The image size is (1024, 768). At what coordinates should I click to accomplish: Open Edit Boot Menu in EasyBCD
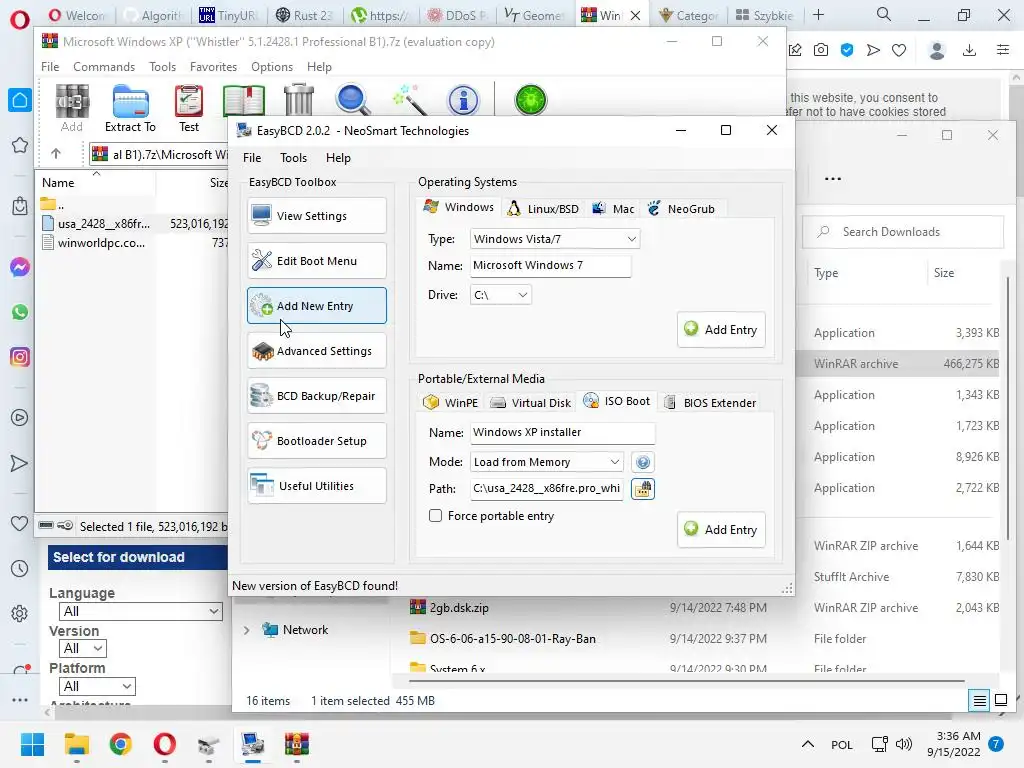coord(317,261)
